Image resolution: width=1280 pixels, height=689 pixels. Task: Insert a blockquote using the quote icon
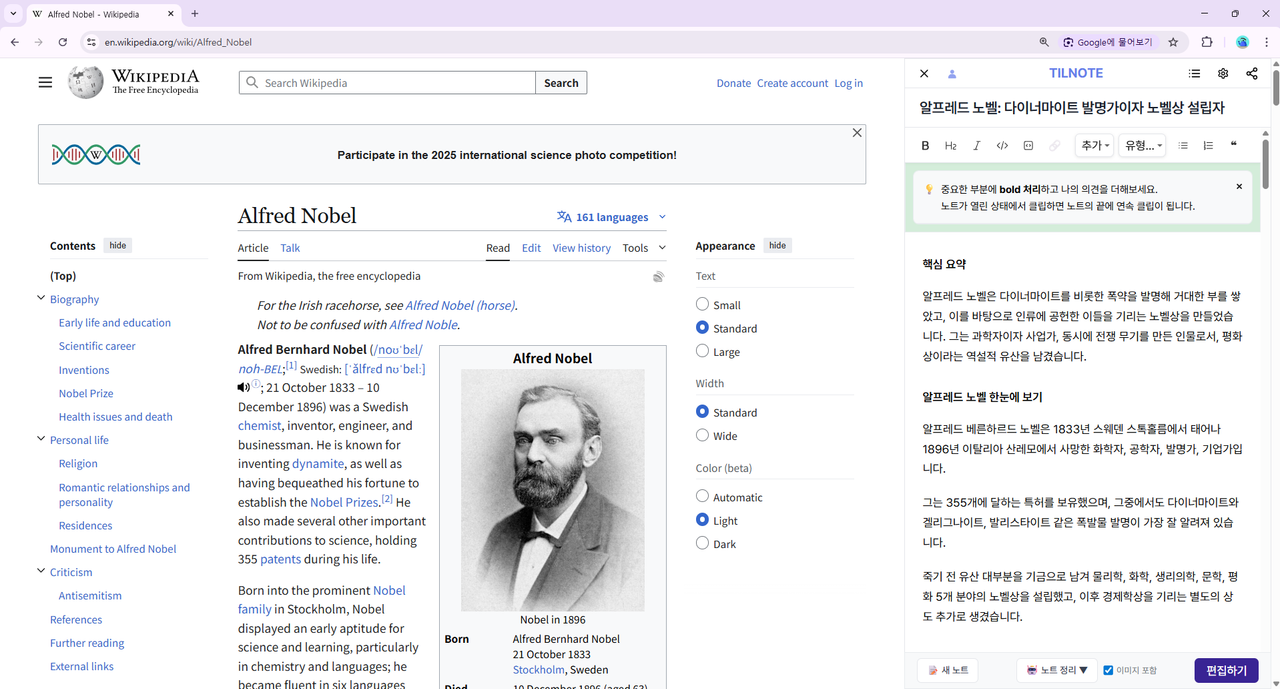1233,145
